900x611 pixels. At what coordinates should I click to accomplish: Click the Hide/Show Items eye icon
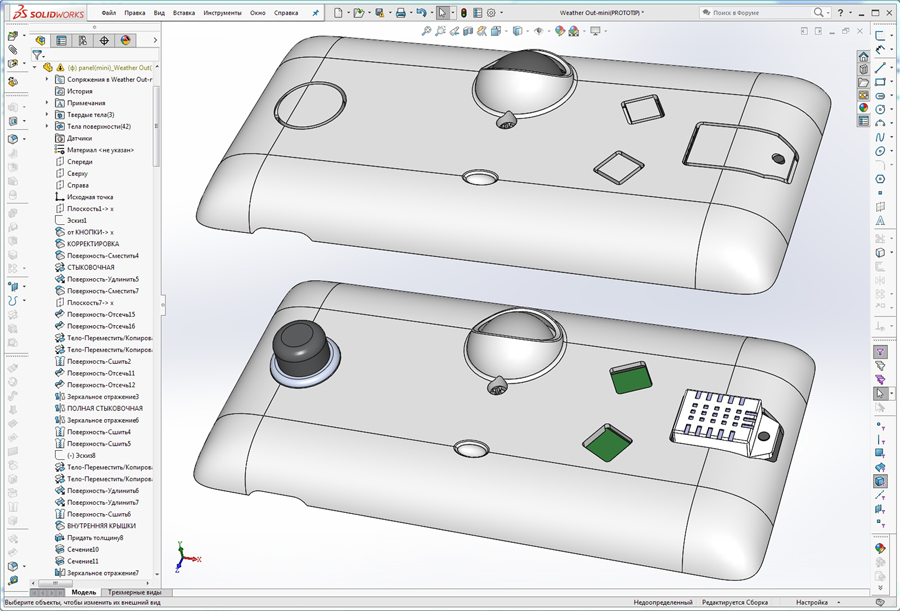(x=539, y=31)
